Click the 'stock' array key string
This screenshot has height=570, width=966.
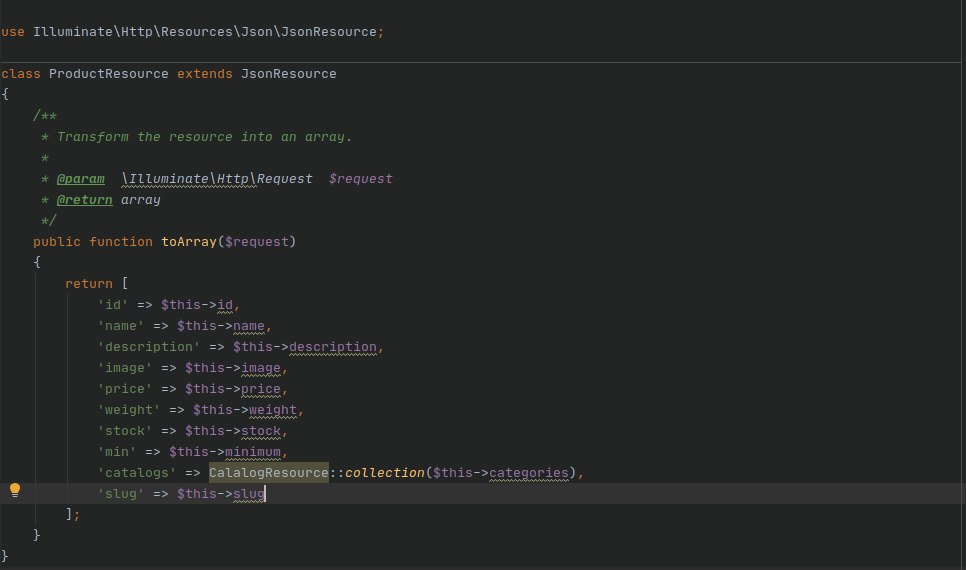click(x=124, y=431)
